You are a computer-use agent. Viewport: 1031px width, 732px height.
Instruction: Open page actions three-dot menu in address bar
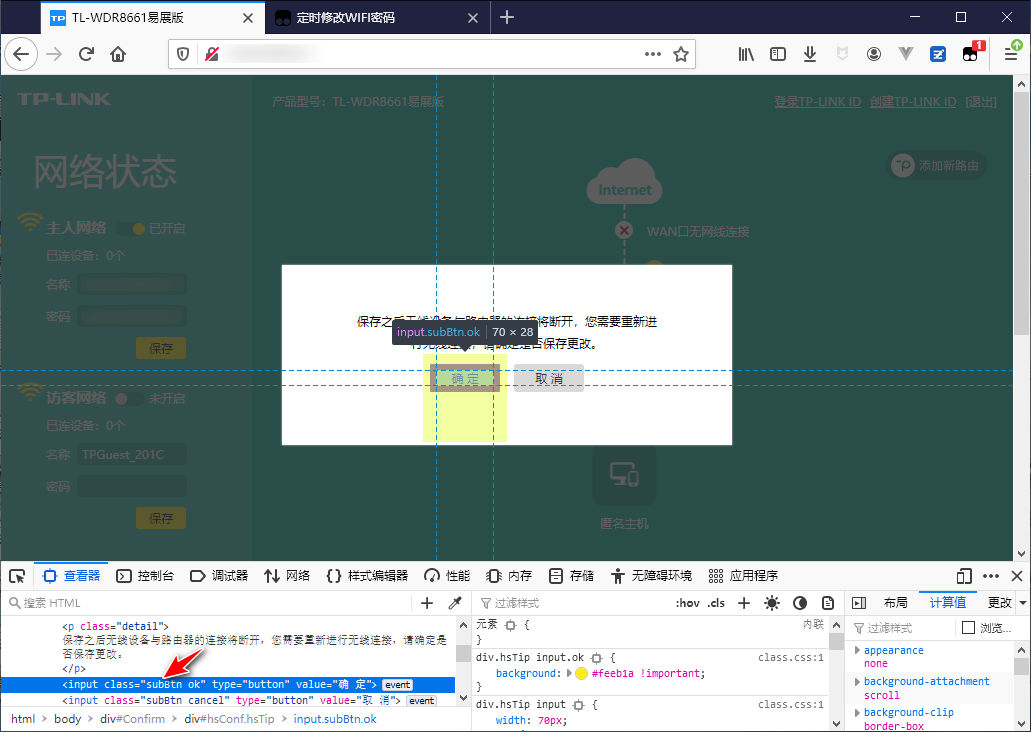coord(653,54)
